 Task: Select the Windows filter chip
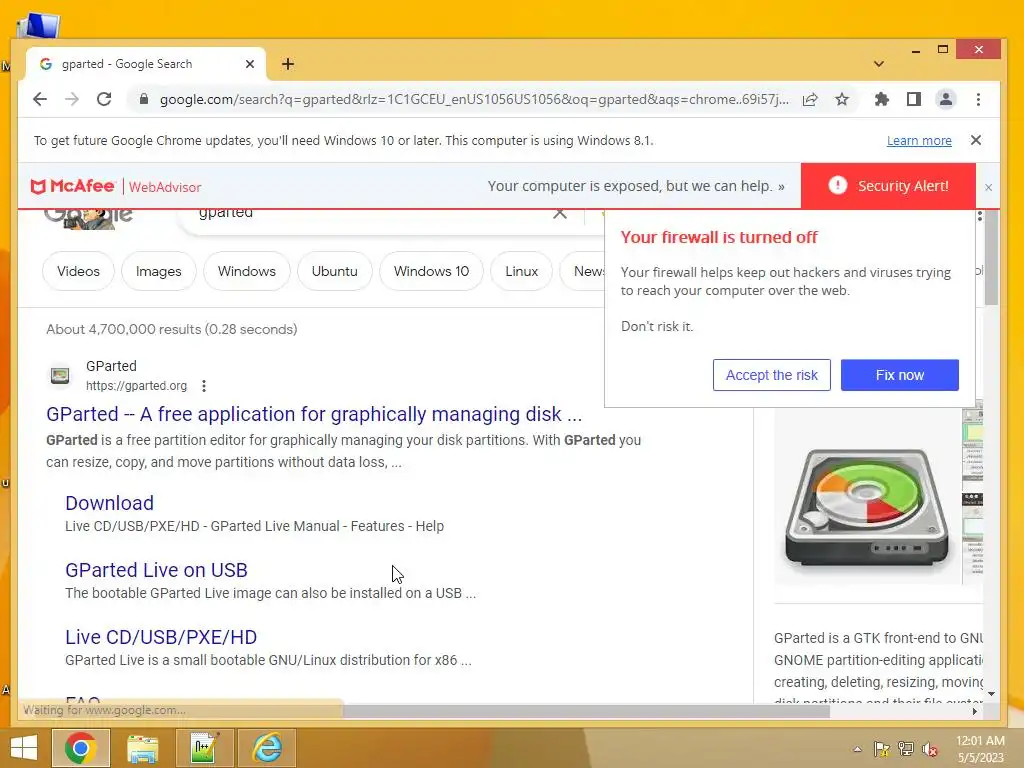(x=247, y=271)
